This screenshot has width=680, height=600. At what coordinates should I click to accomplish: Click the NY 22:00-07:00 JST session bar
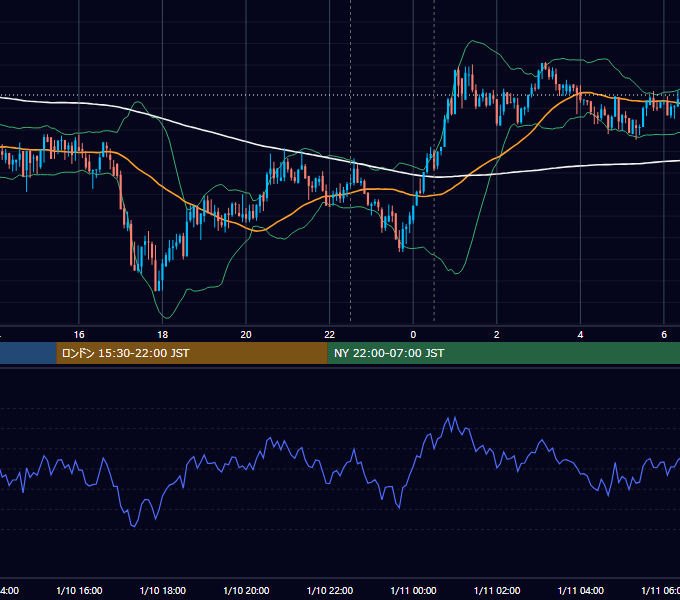pyautogui.click(x=503, y=353)
